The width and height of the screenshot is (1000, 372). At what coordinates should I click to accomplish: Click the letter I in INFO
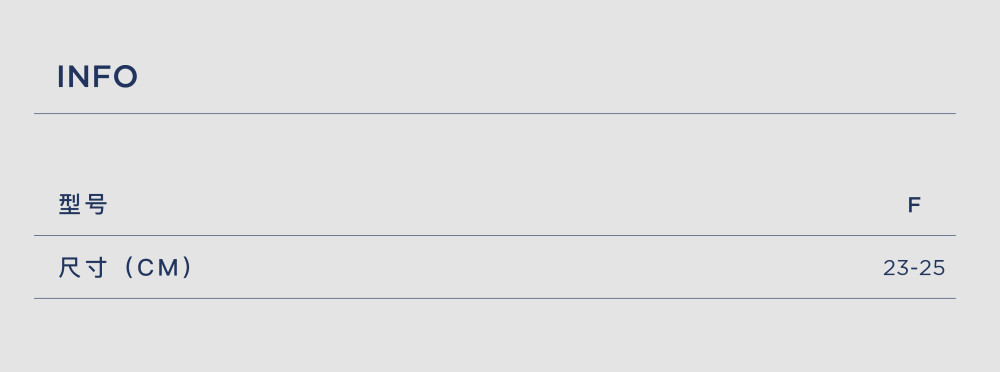(x=60, y=77)
